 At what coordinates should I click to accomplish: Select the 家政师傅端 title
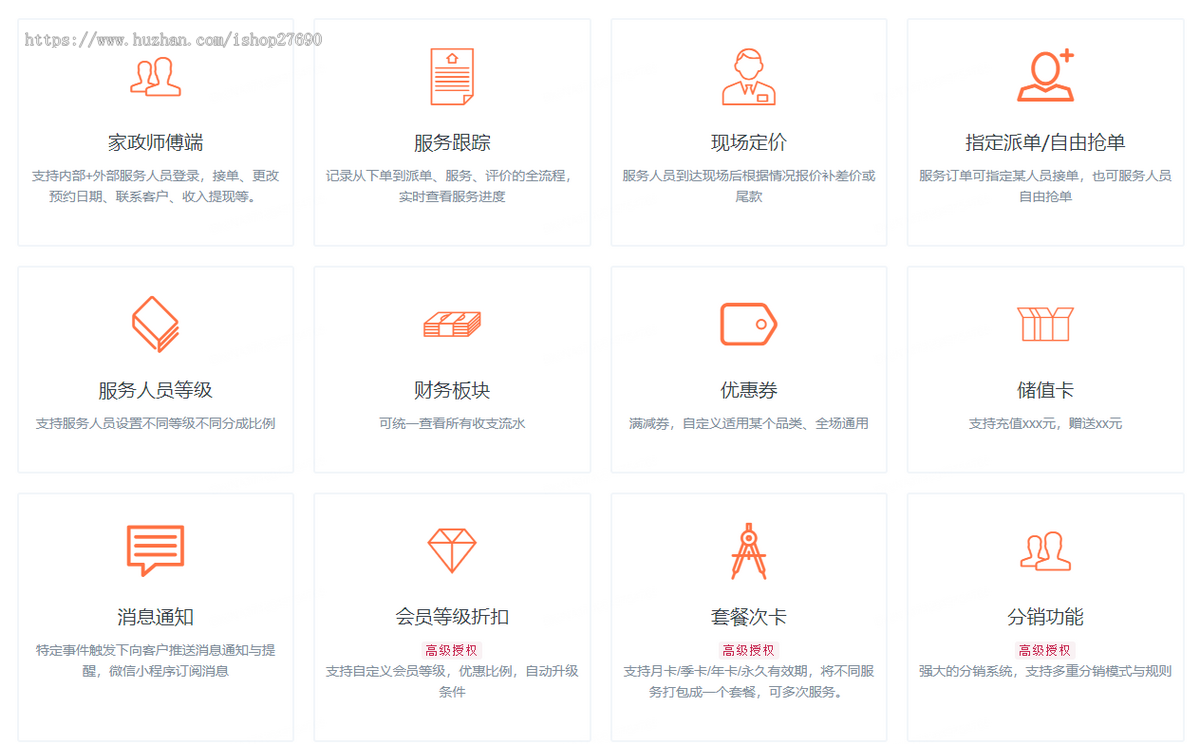(x=156, y=143)
